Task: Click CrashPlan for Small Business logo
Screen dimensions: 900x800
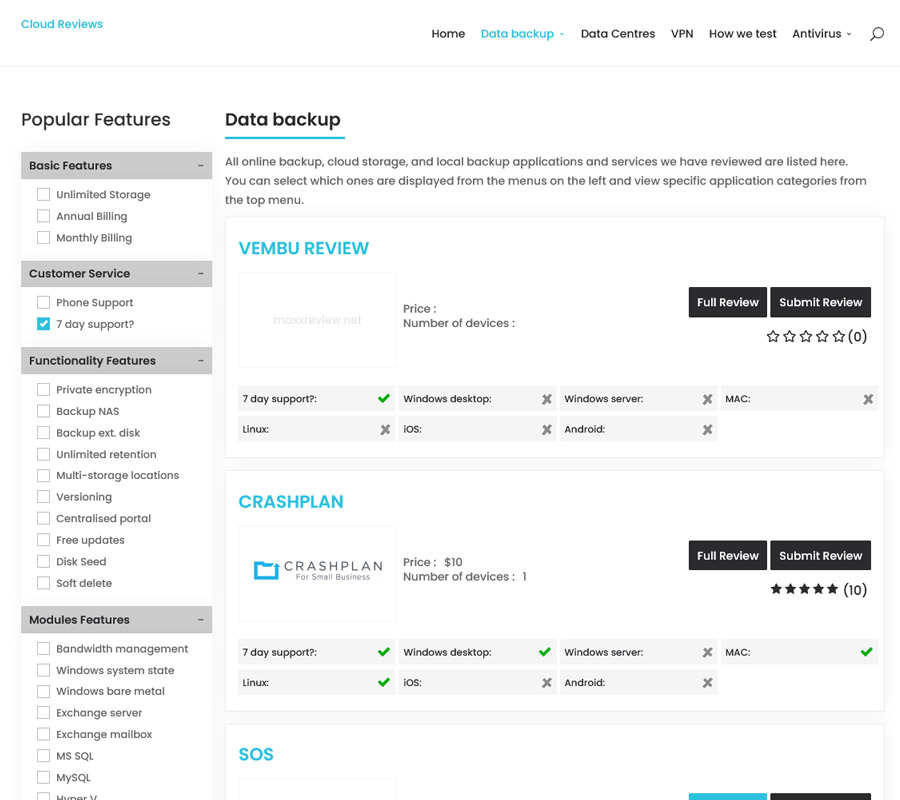Action: point(317,573)
